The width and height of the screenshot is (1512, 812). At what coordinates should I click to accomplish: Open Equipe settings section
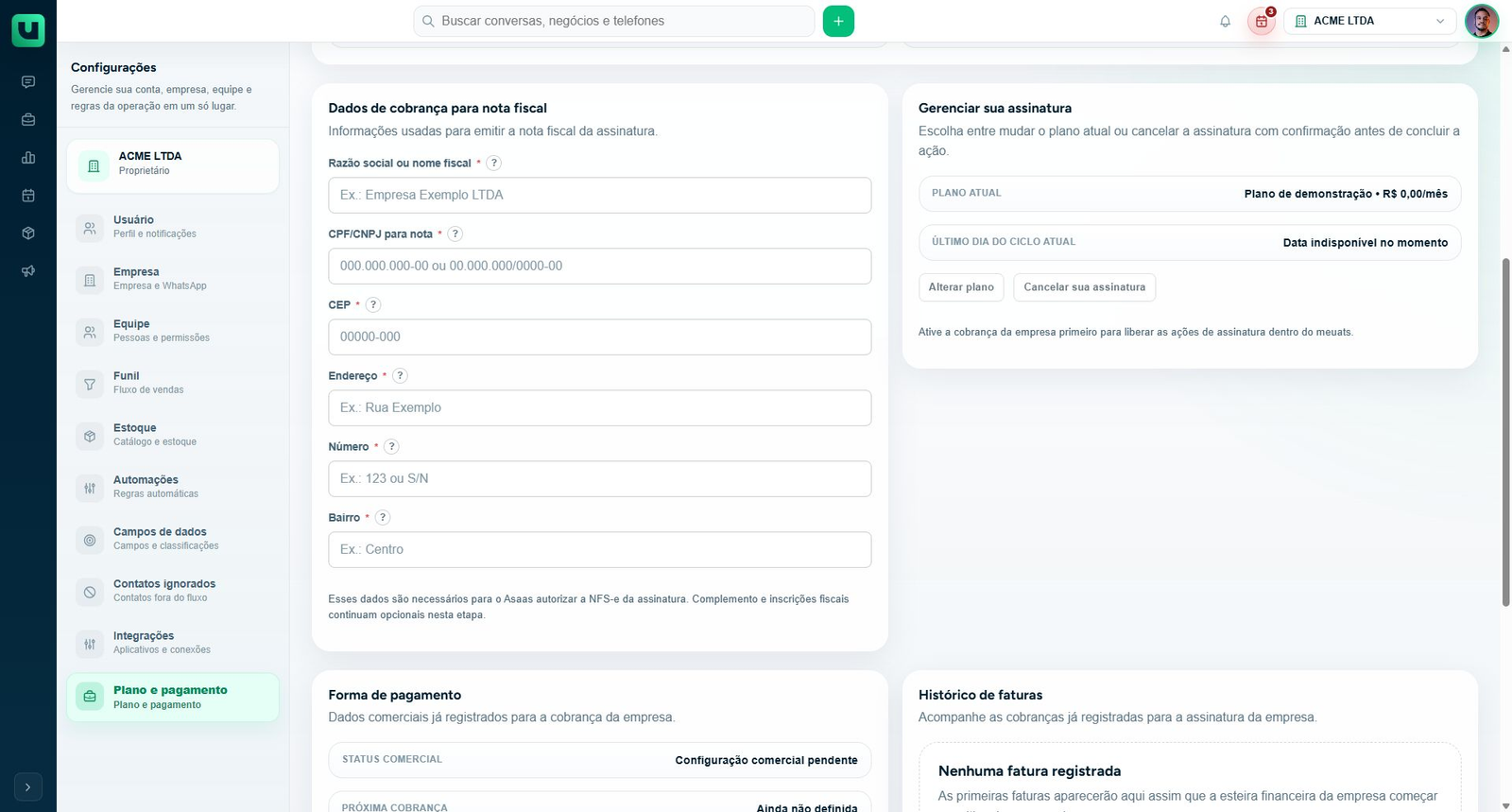173,331
